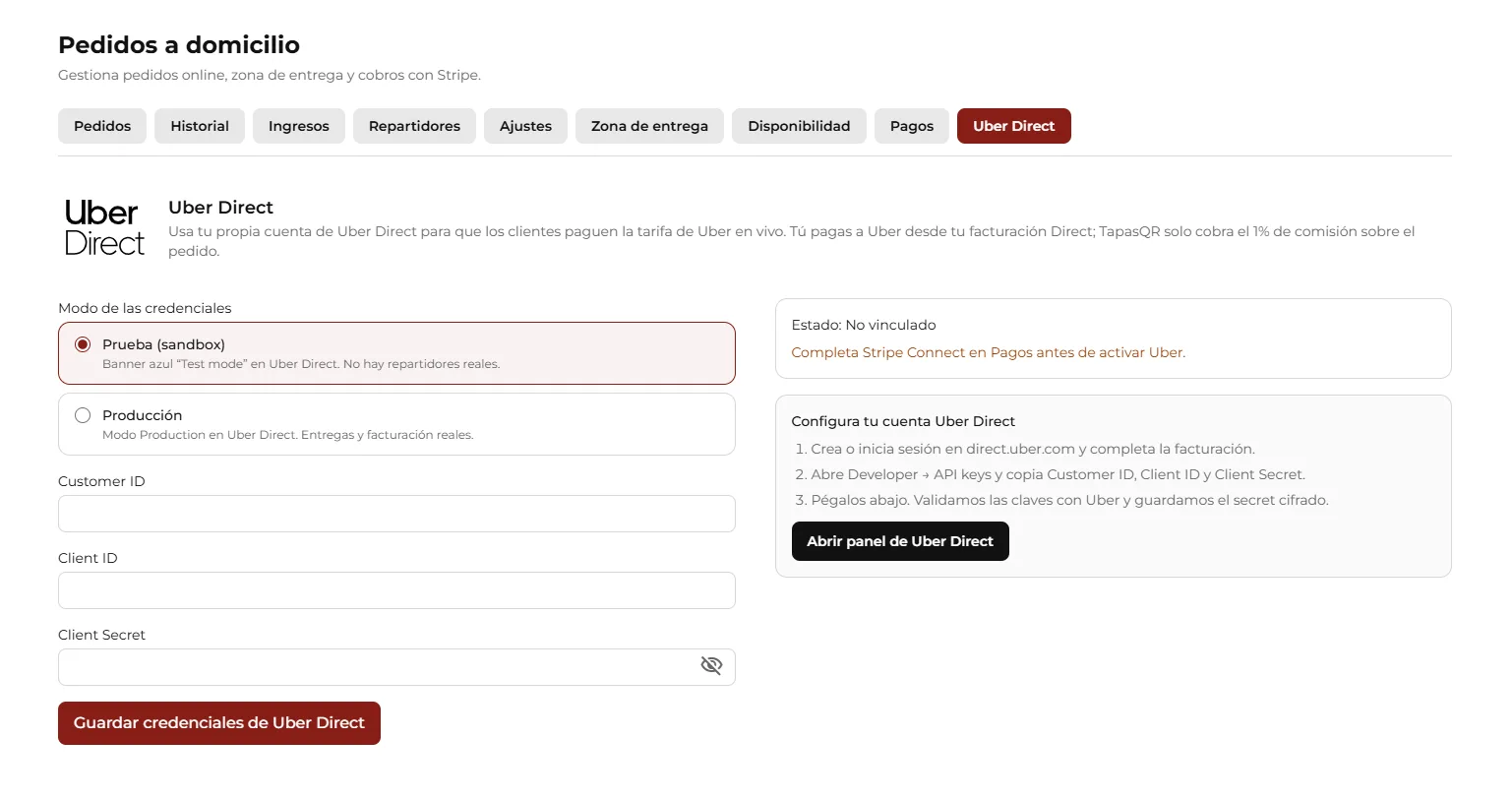Switch to the Ajustes tab
Screen dimensions: 1512x800
[525, 126]
